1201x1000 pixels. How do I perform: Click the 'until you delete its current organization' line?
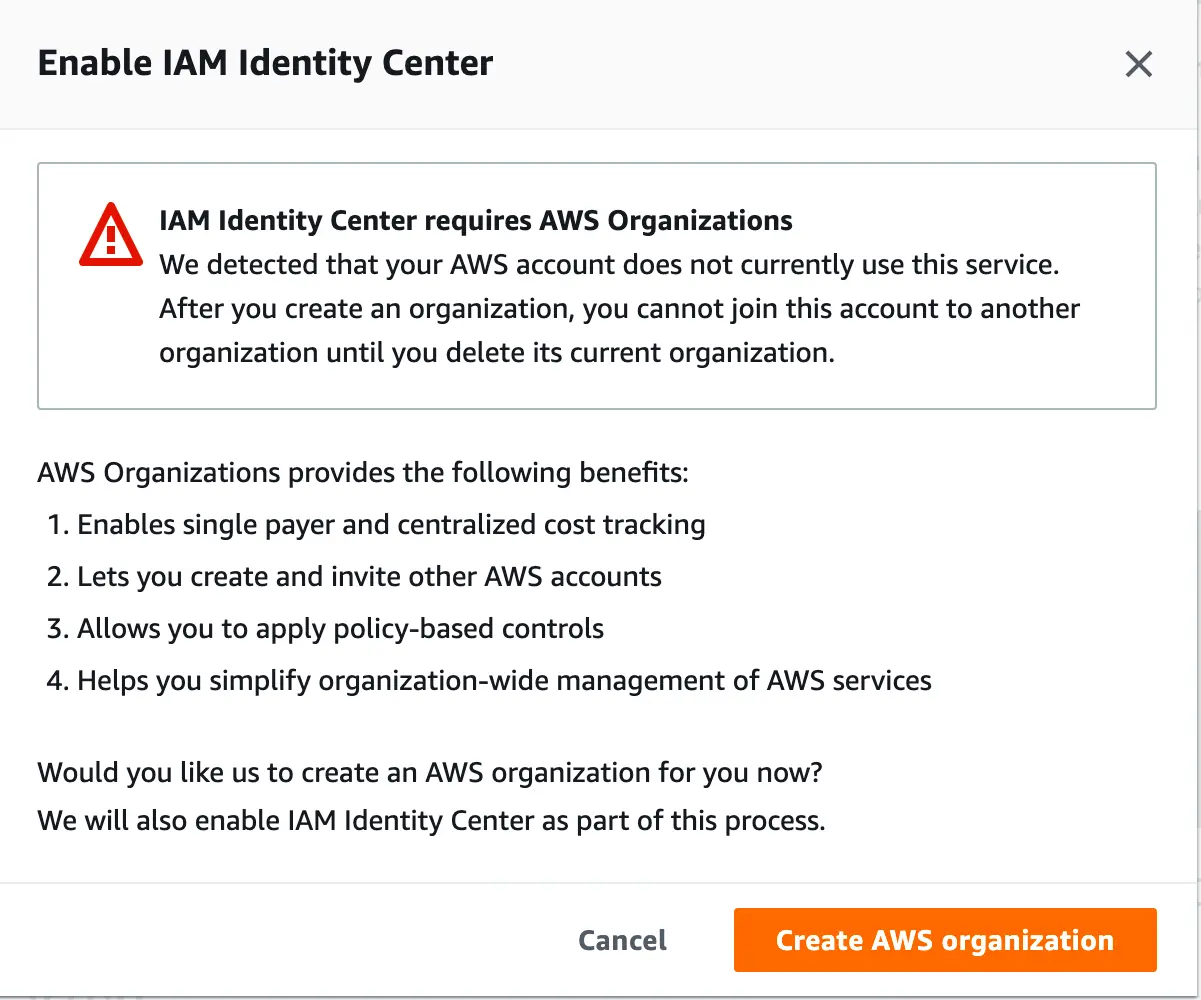pos(496,353)
